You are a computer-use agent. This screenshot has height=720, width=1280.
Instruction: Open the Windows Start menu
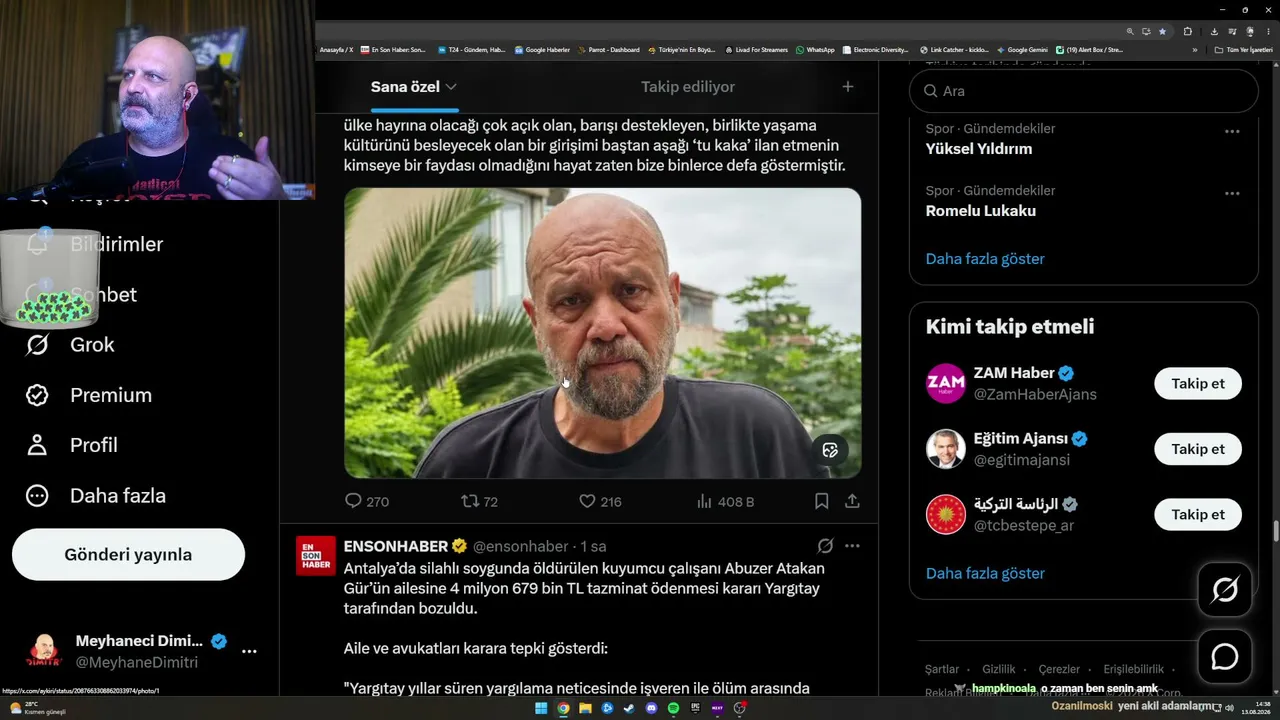click(x=541, y=708)
